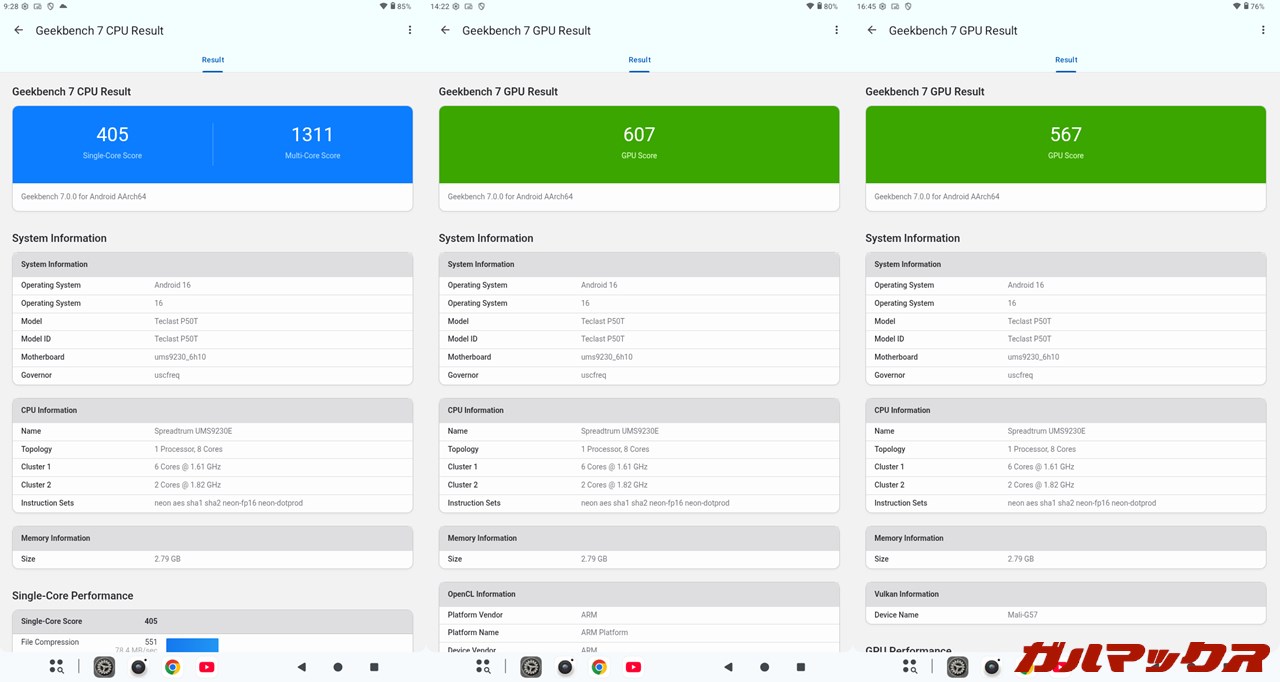The image size is (1280, 682).
Task: Tap the Device Name Mali-G57 row
Action: pos(1066,615)
